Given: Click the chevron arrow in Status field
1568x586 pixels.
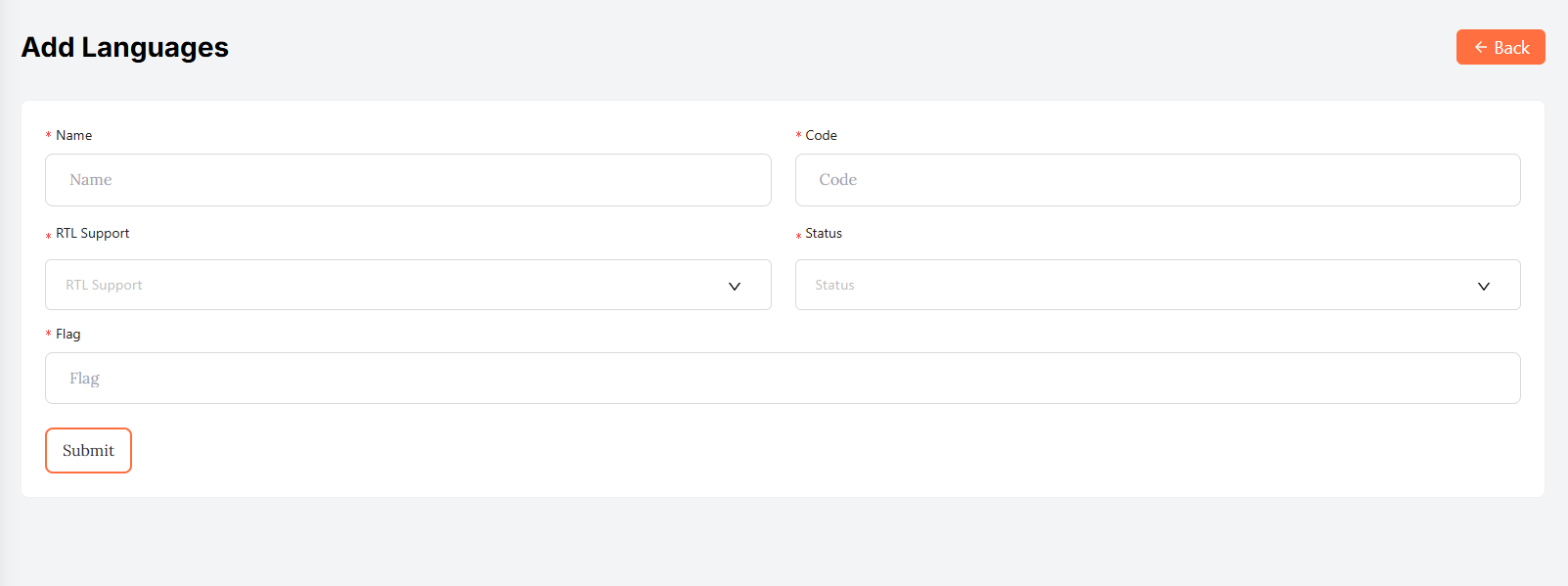Looking at the screenshot, I should coord(1484,286).
